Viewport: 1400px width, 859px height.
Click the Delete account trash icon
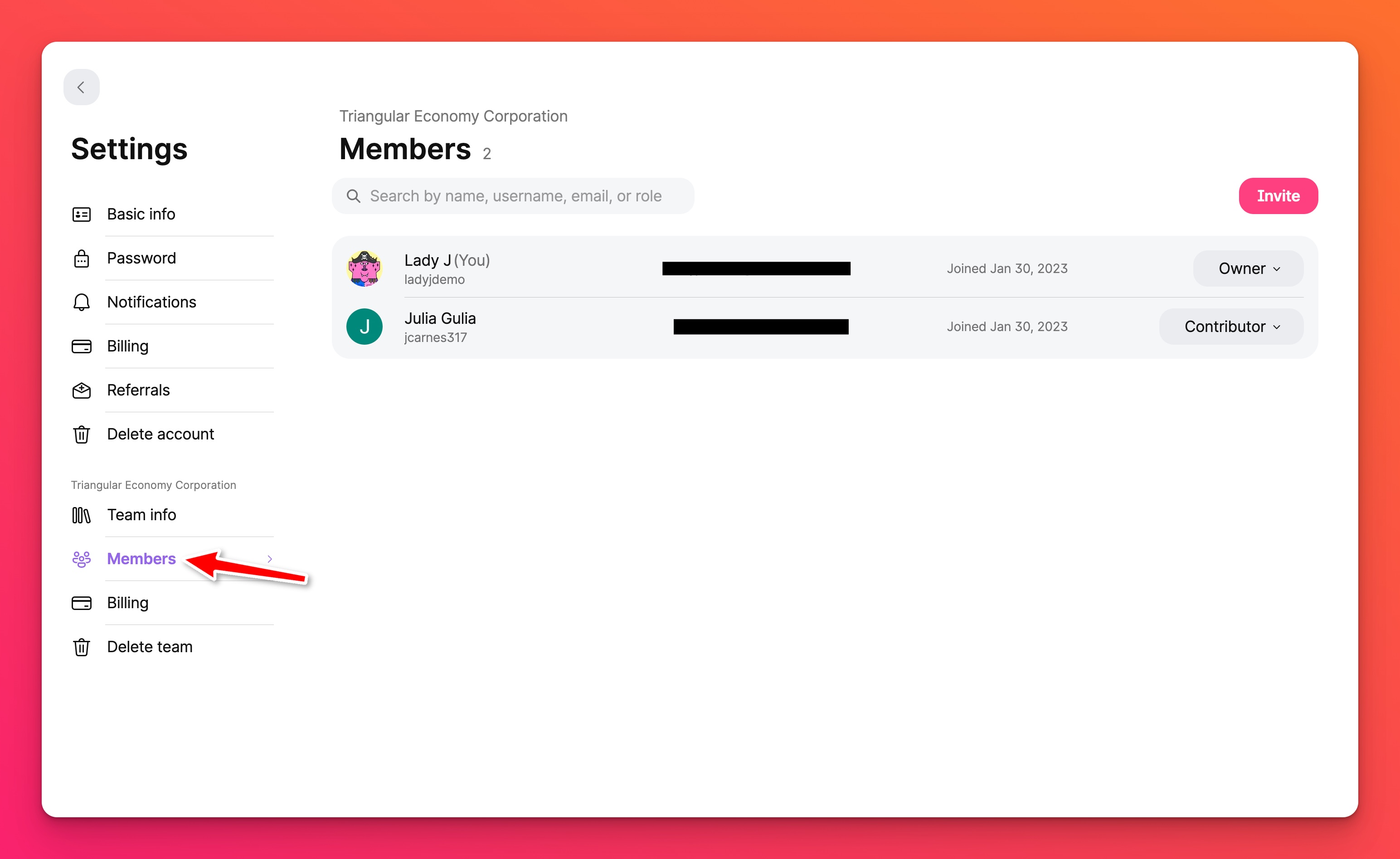(x=81, y=434)
